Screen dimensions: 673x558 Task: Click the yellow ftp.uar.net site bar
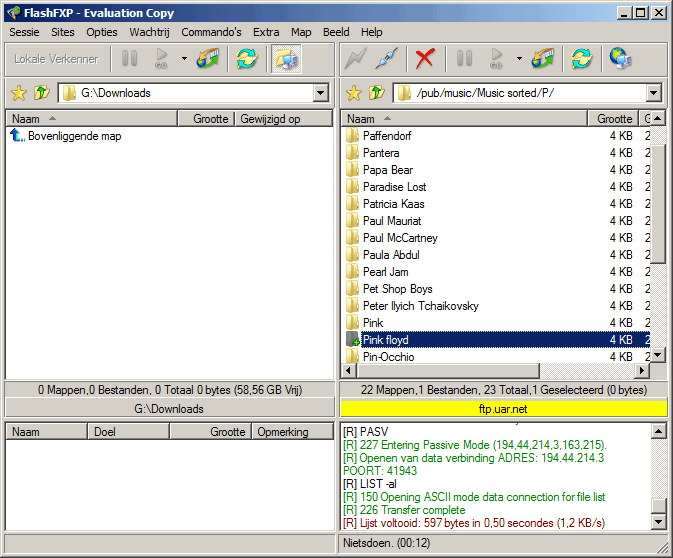(x=503, y=409)
